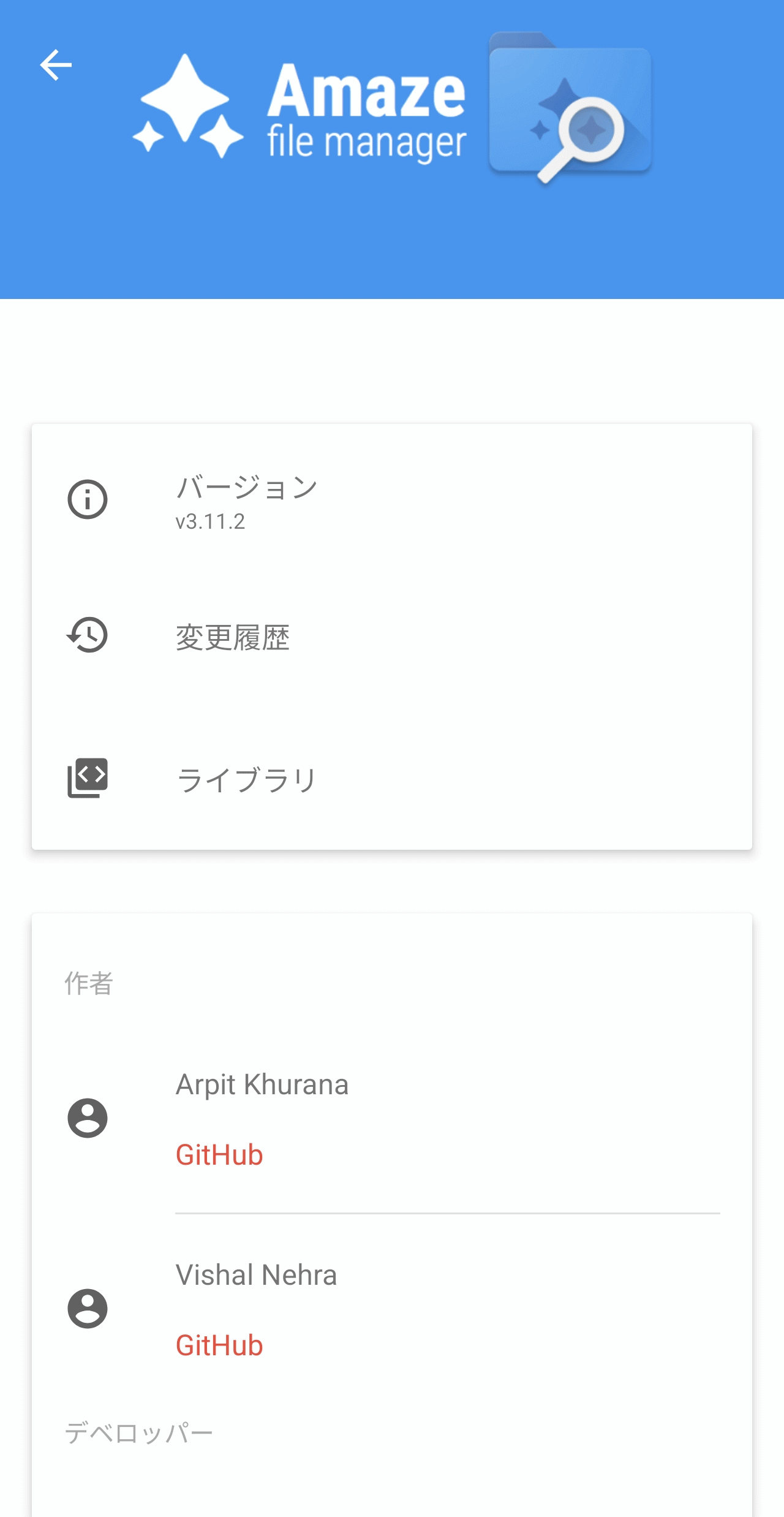Open Vishal Nehra's GitHub link
The height and width of the screenshot is (1517, 784).
click(x=219, y=1345)
